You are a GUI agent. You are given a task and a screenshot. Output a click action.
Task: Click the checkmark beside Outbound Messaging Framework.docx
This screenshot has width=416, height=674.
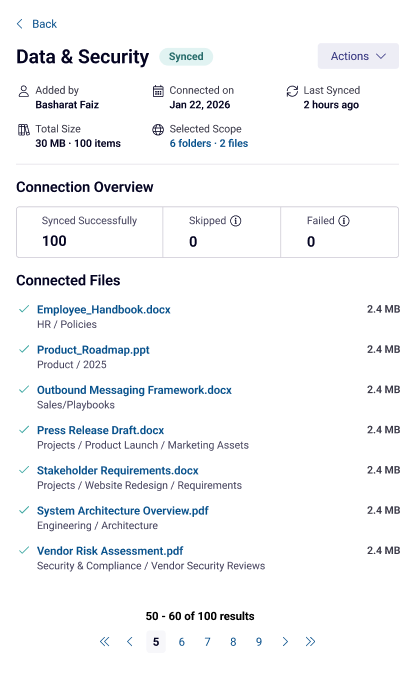(24, 389)
